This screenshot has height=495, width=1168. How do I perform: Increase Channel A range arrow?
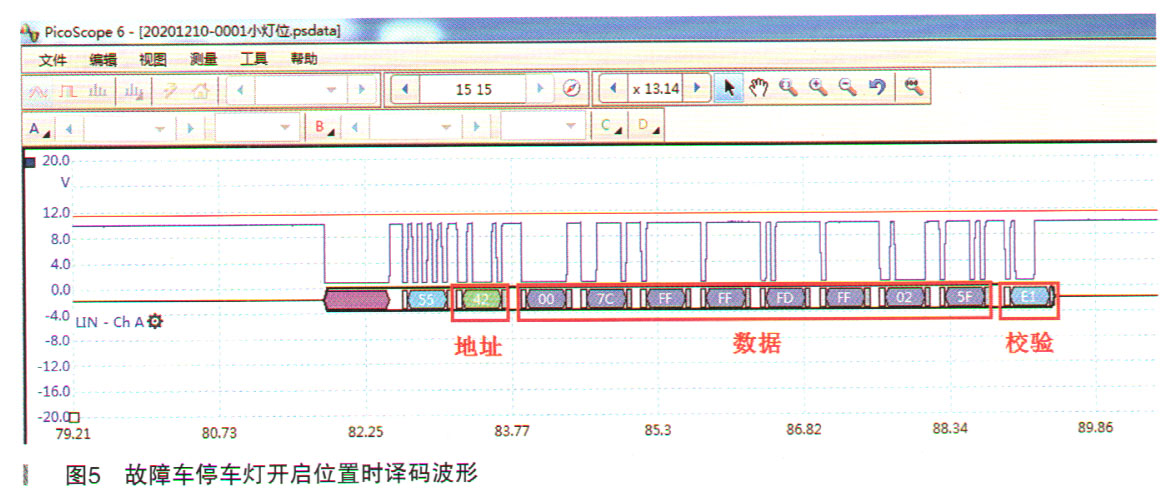click(x=191, y=128)
